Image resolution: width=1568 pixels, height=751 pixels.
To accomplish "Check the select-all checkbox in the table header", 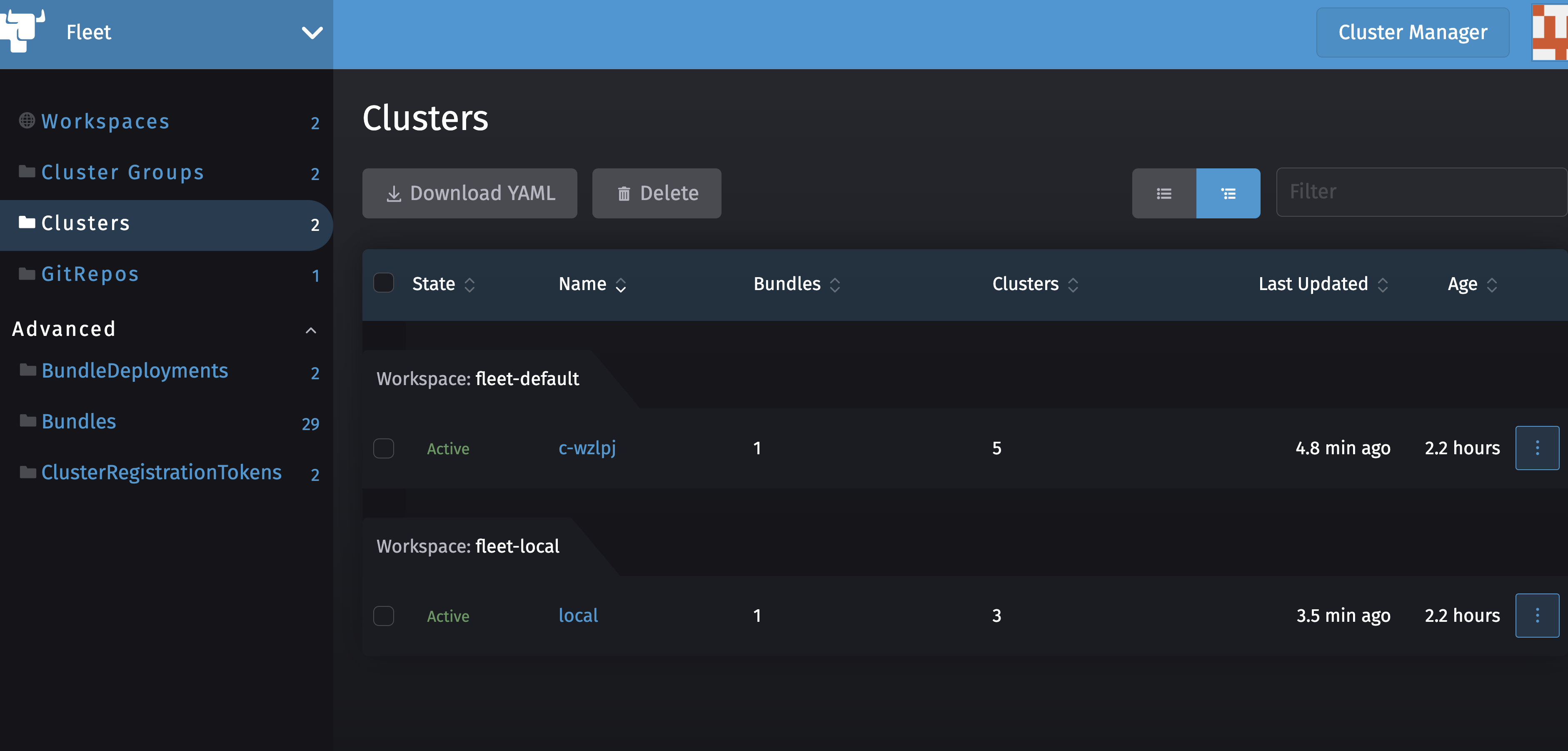I will click(384, 283).
